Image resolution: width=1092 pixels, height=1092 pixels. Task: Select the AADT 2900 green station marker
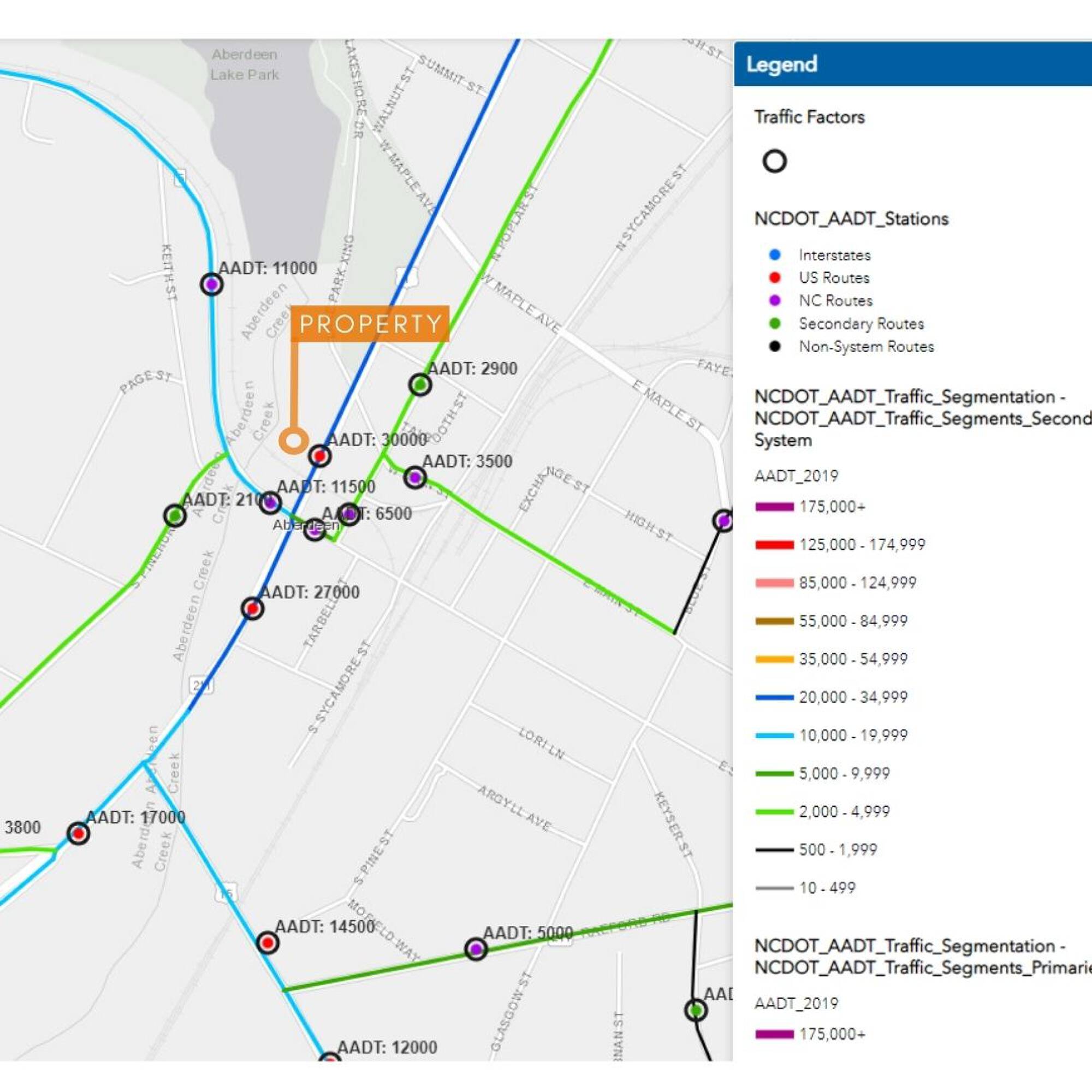click(x=420, y=385)
